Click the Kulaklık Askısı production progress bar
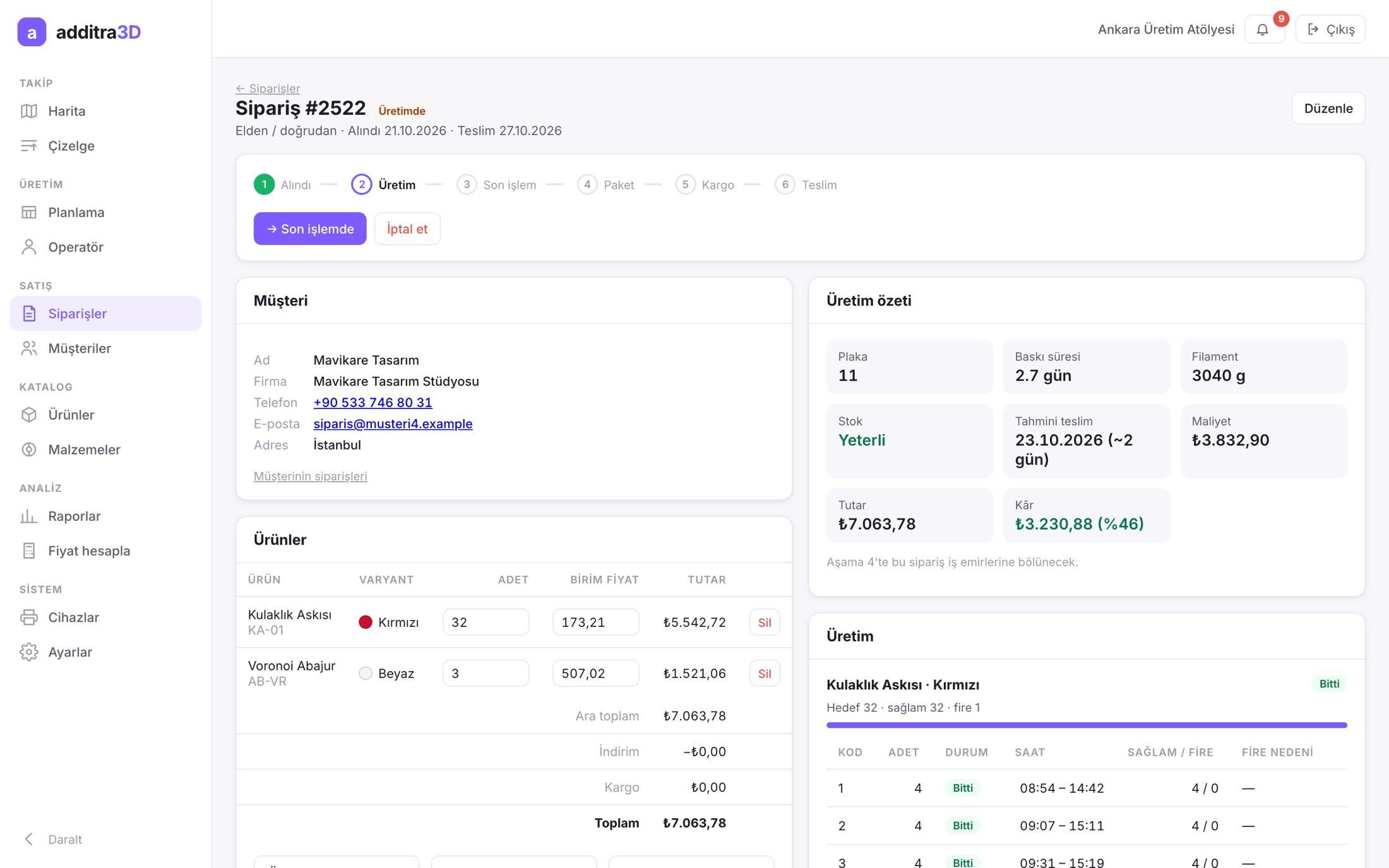Viewport: 1389px width, 868px height. 1087,725
